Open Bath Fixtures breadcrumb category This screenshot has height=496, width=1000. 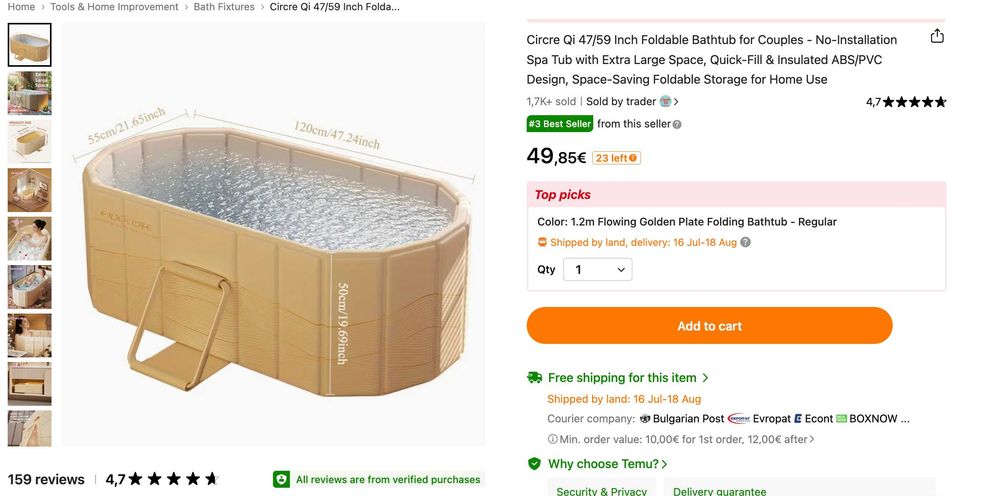[x=224, y=7]
